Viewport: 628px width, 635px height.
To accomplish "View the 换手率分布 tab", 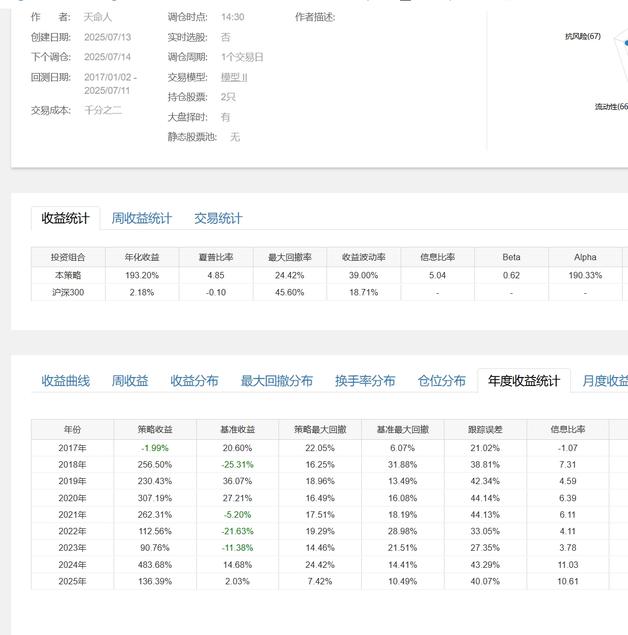I will click(365, 381).
